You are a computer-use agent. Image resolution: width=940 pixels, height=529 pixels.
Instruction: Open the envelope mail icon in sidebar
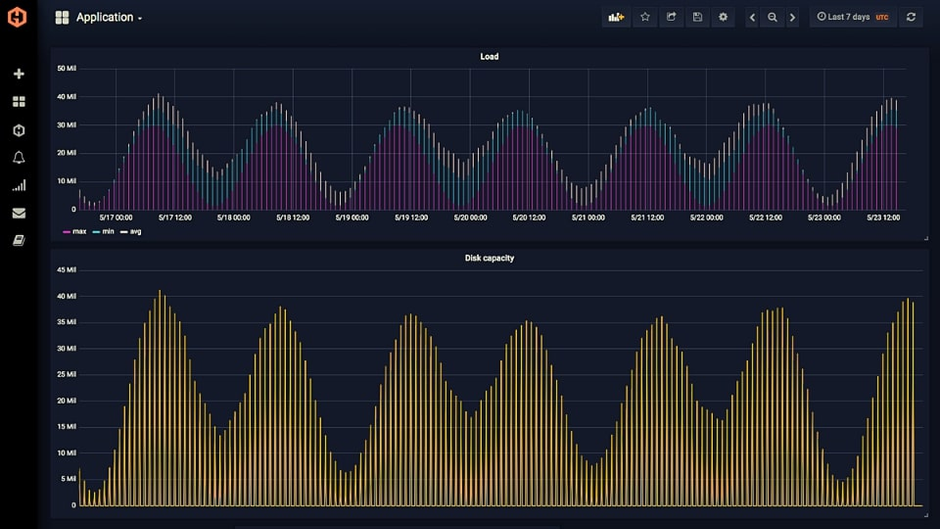(x=18, y=213)
